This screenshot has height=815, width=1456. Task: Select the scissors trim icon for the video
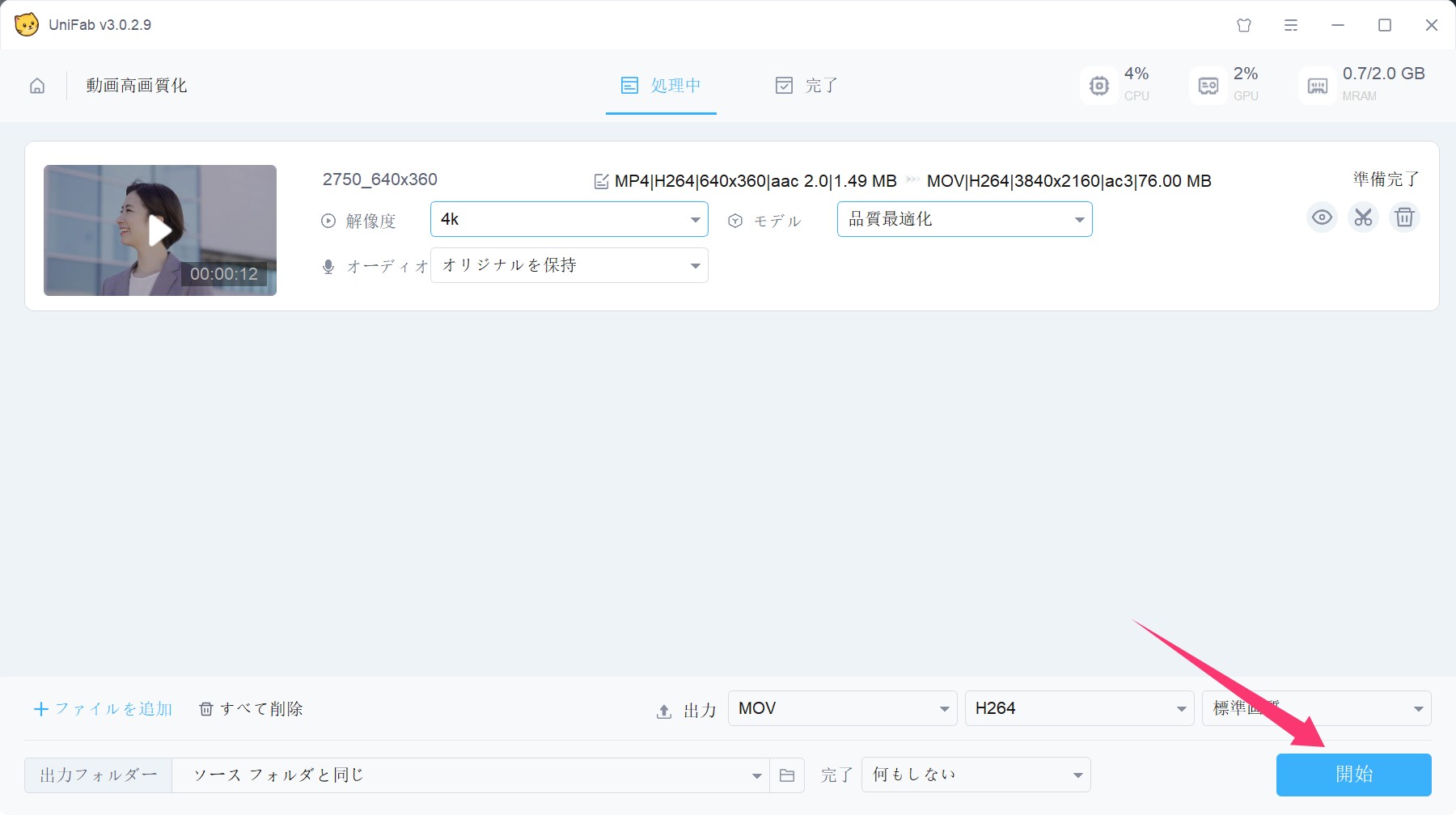click(1363, 217)
